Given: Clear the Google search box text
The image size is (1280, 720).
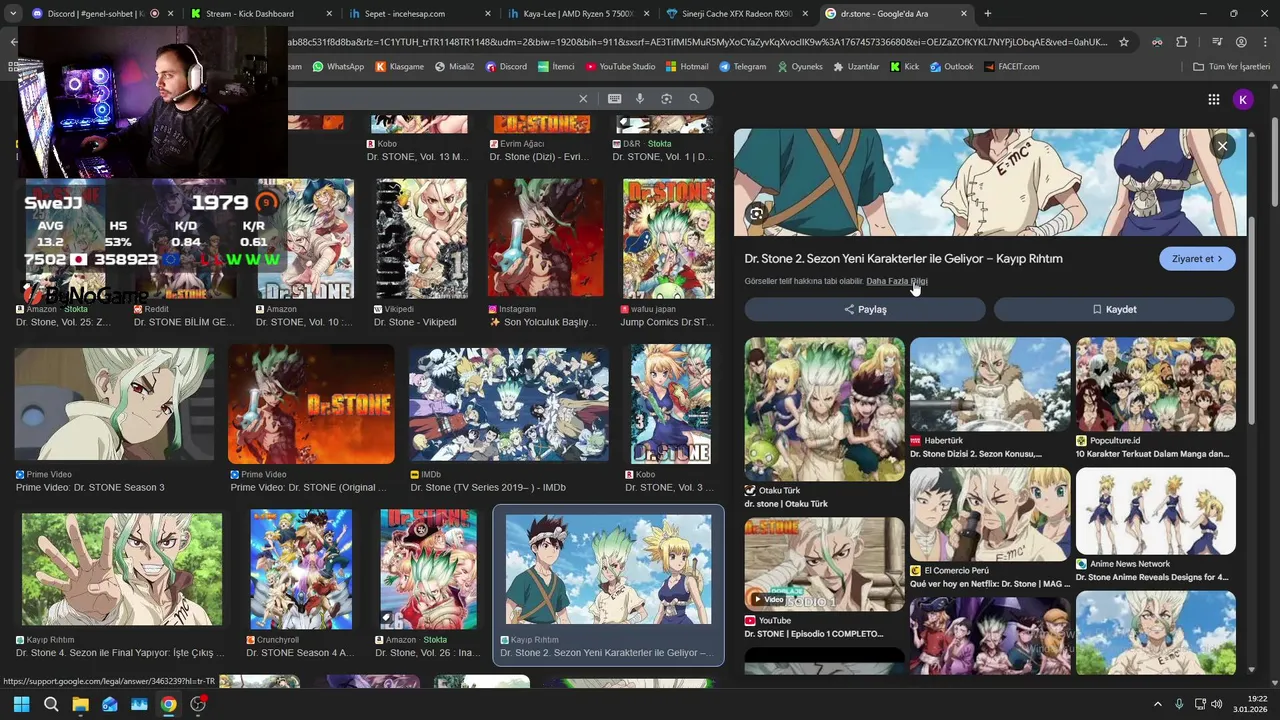Looking at the screenshot, I should (583, 98).
